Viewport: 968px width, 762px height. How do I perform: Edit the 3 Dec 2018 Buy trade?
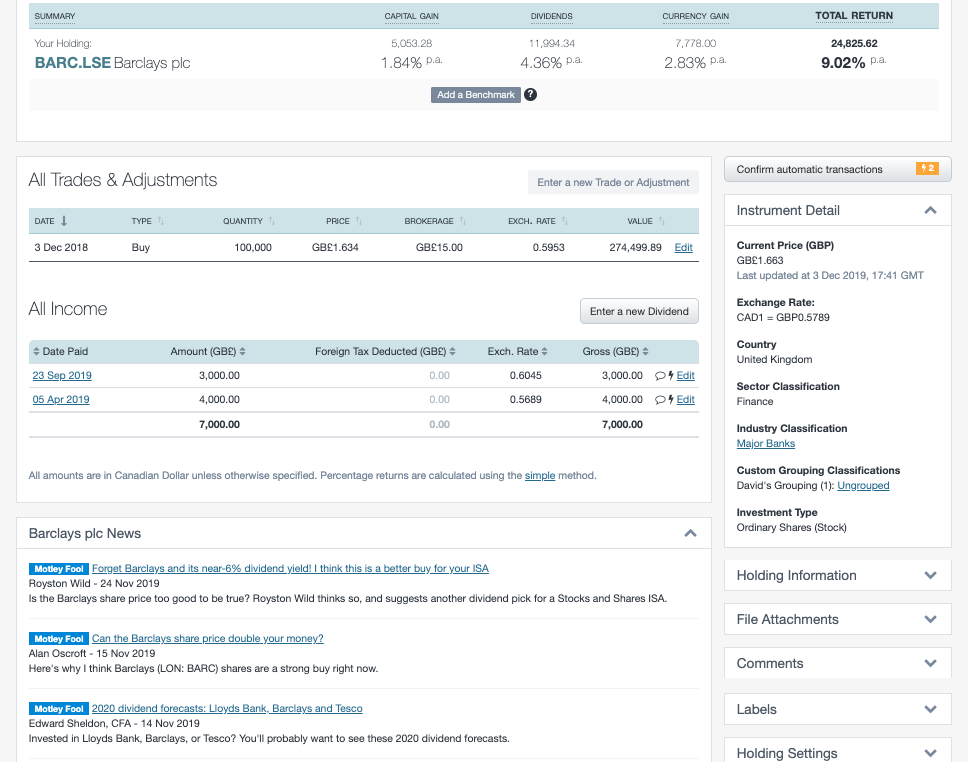(683, 247)
